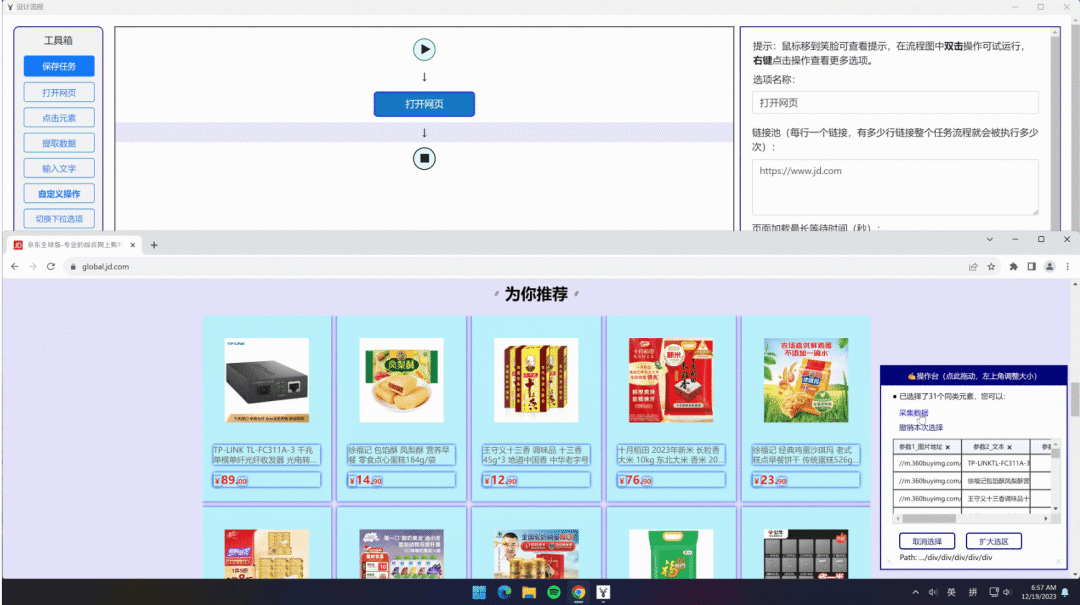This screenshot has height=605, width=1080.
Task: Click the 采集数据 link in the operation panel
Action: pyautogui.click(x=913, y=413)
